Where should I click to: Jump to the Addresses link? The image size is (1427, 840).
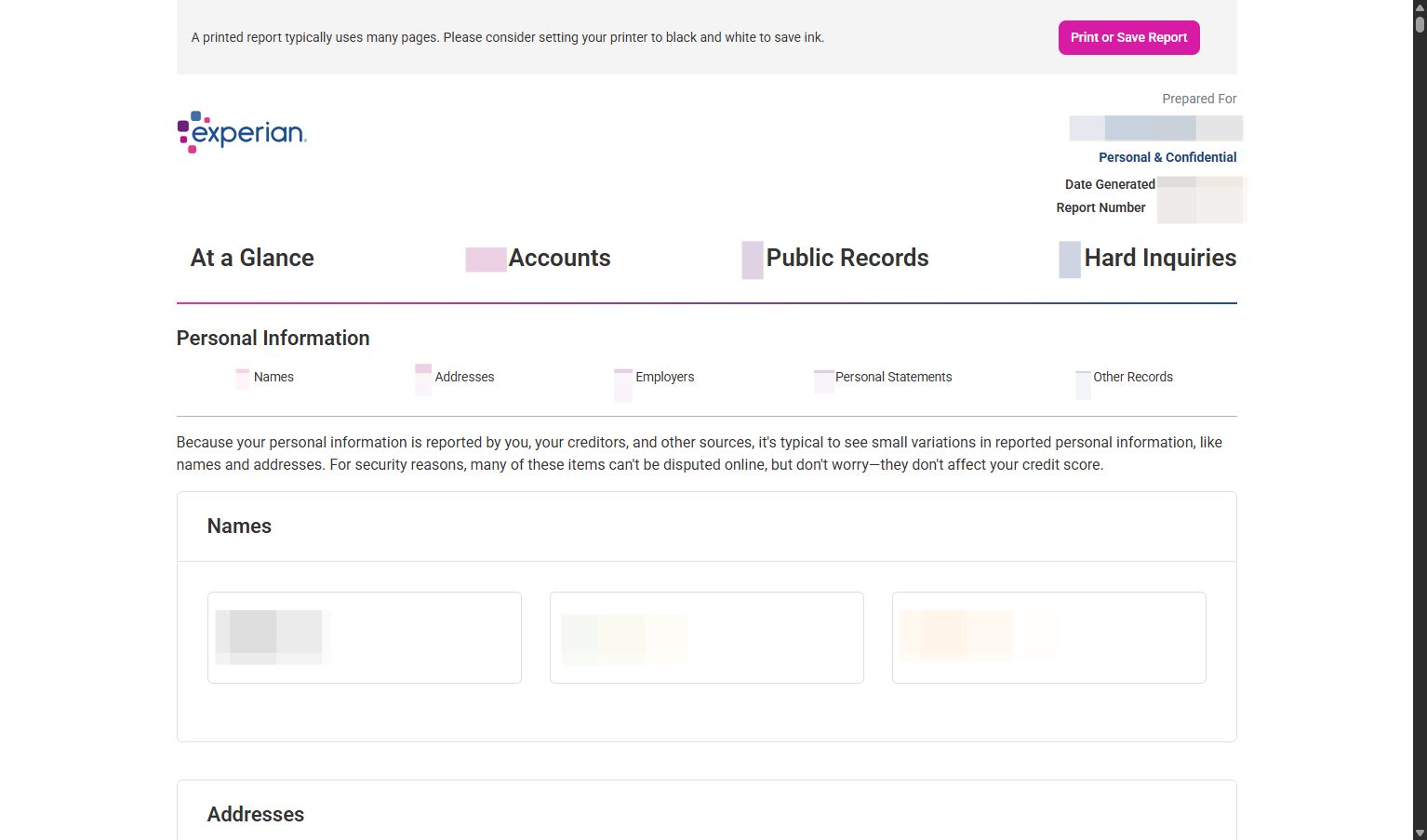point(464,377)
